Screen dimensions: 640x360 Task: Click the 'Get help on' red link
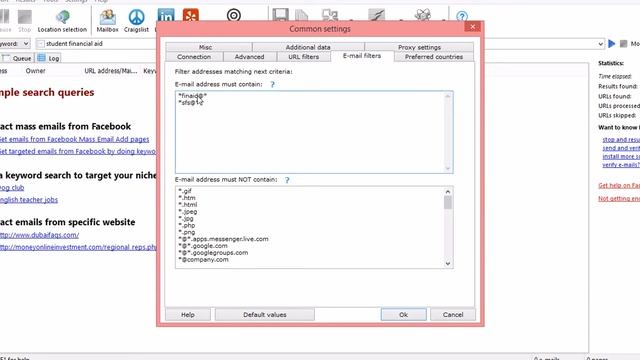[619, 185]
